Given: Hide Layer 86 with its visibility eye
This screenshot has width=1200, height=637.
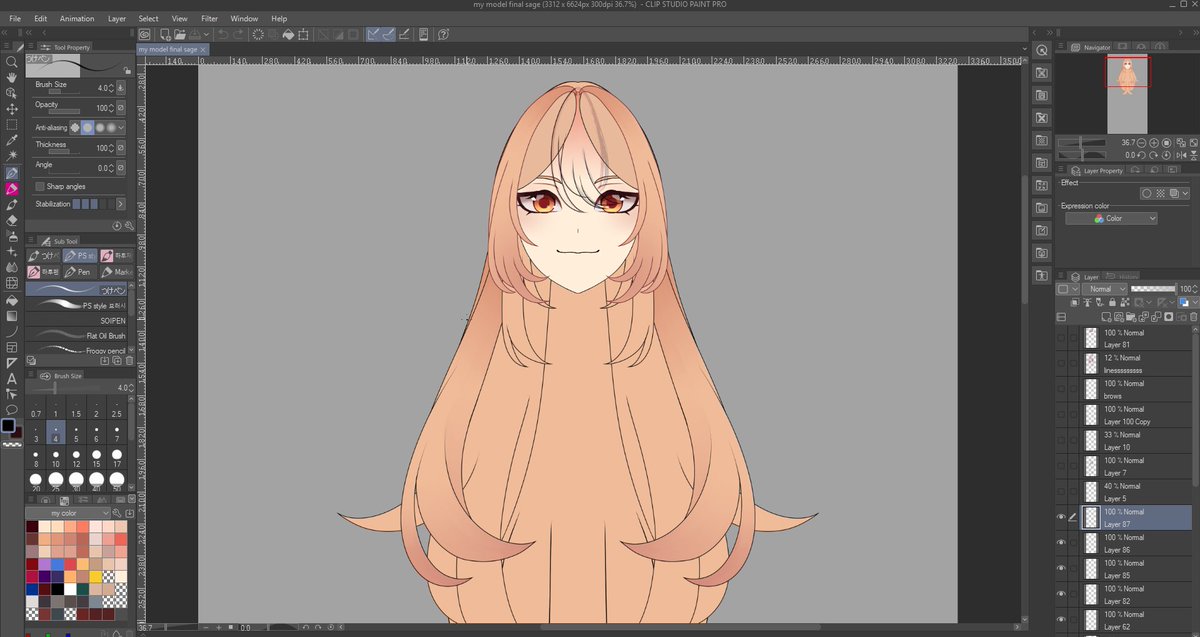Looking at the screenshot, I should pos(1062,542).
